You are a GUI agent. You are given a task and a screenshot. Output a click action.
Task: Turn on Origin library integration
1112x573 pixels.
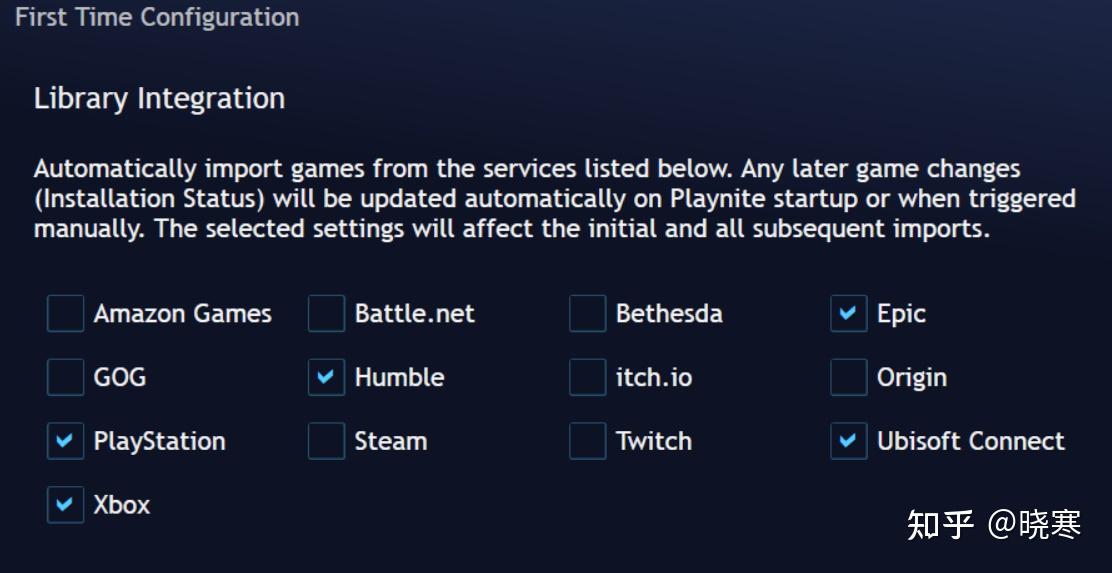click(x=848, y=378)
